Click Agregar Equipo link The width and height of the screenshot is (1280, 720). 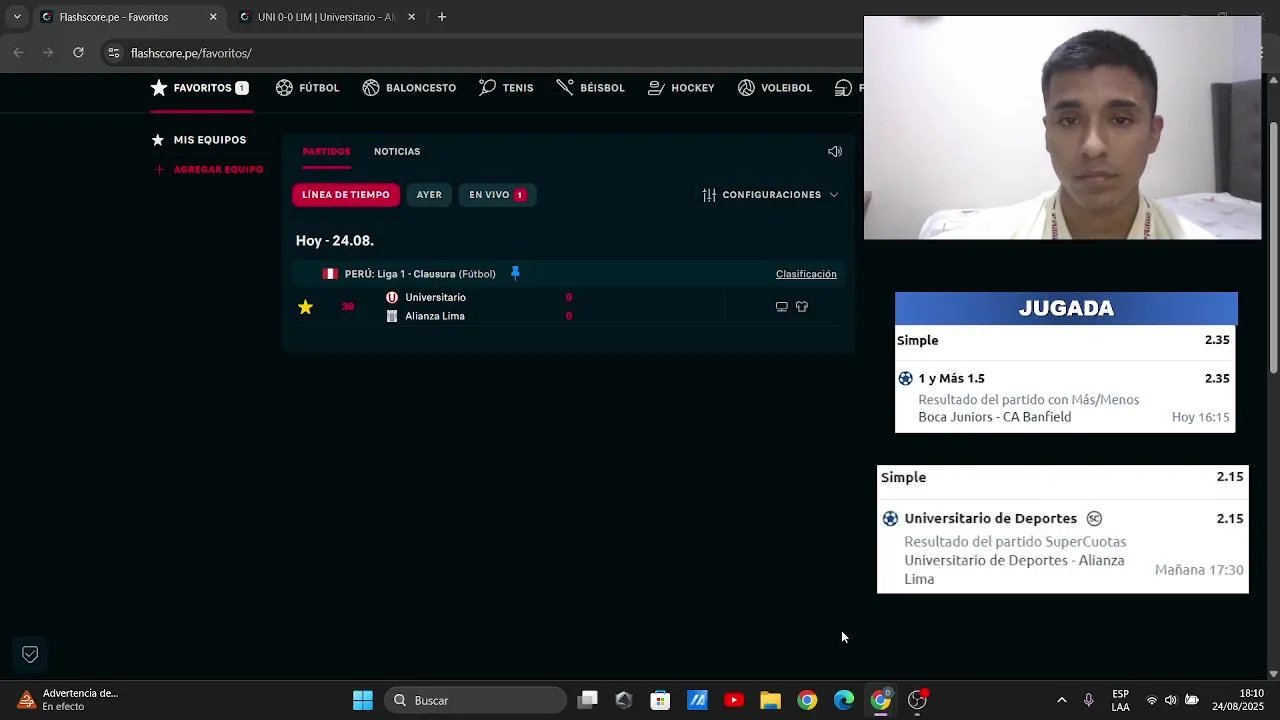(x=209, y=170)
